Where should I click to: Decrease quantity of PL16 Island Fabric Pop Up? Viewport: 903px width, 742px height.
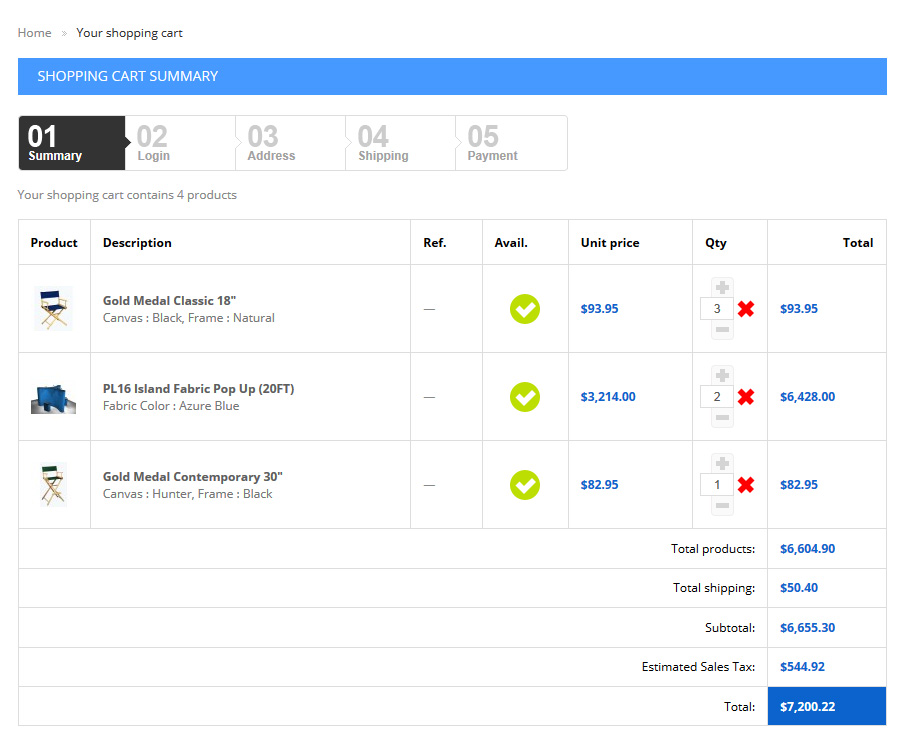722,418
